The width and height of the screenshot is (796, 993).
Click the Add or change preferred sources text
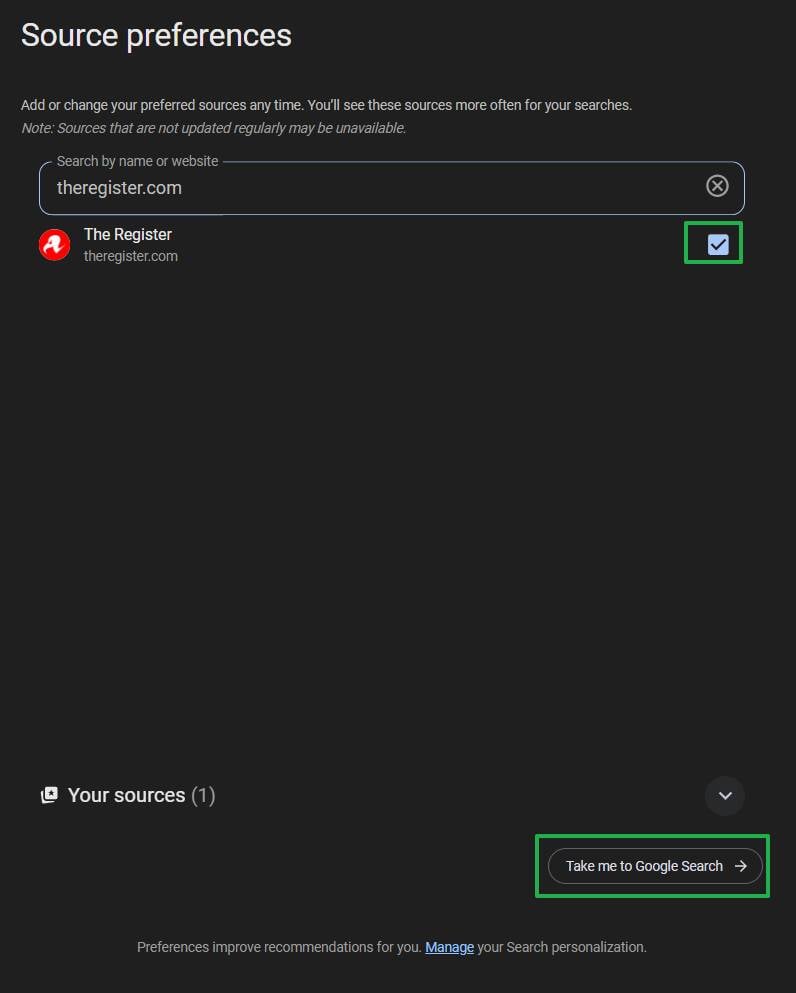tap(326, 105)
